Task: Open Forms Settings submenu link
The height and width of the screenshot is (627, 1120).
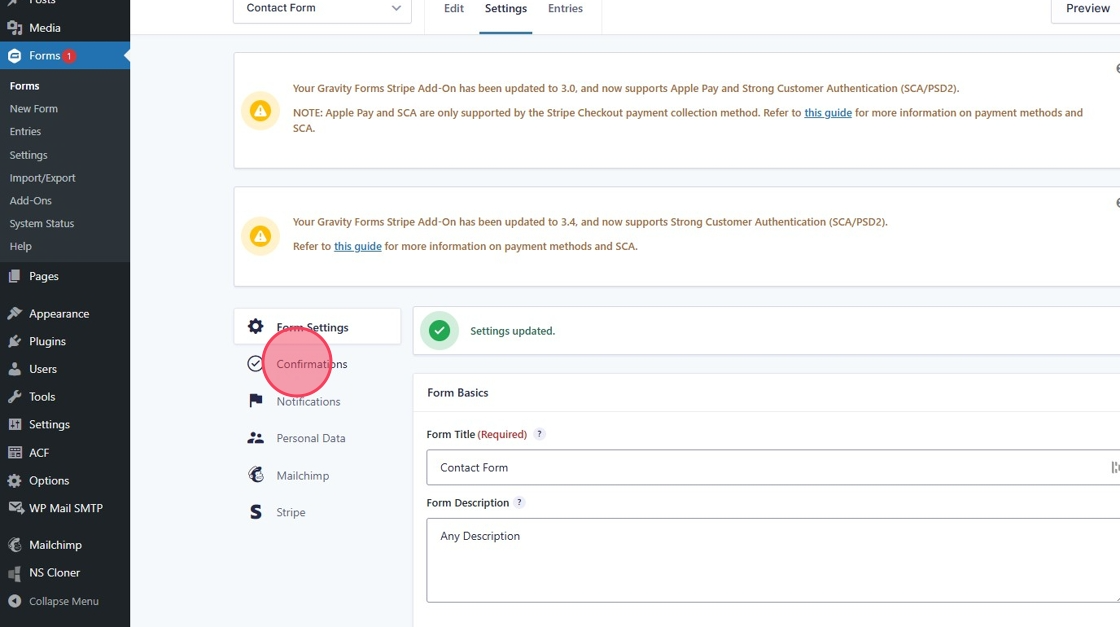Action: point(29,155)
